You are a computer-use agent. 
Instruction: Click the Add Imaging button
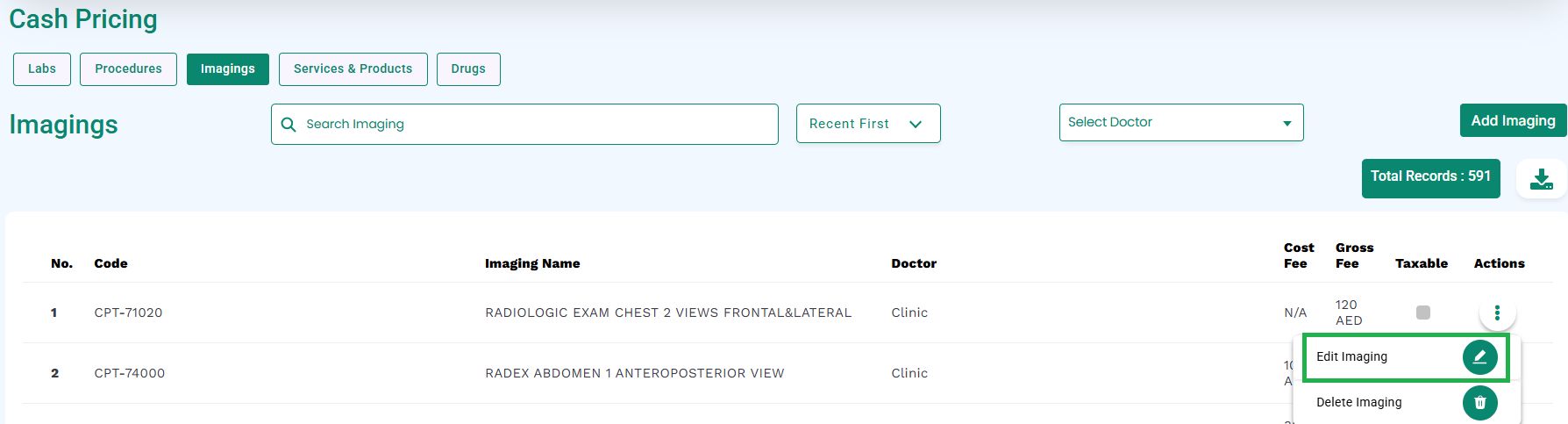point(1513,121)
